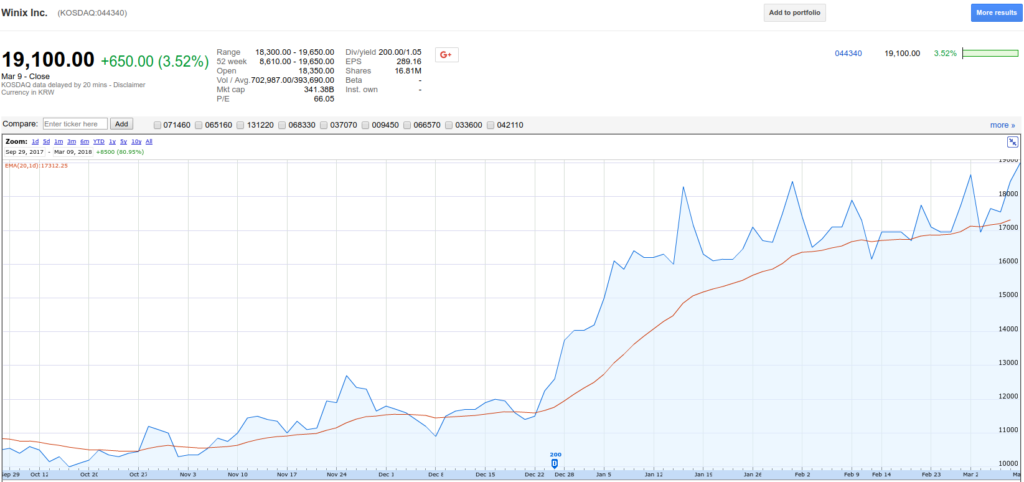This screenshot has height=482, width=1024.
Task: Click the More results button
Action: pyautogui.click(x=996, y=13)
